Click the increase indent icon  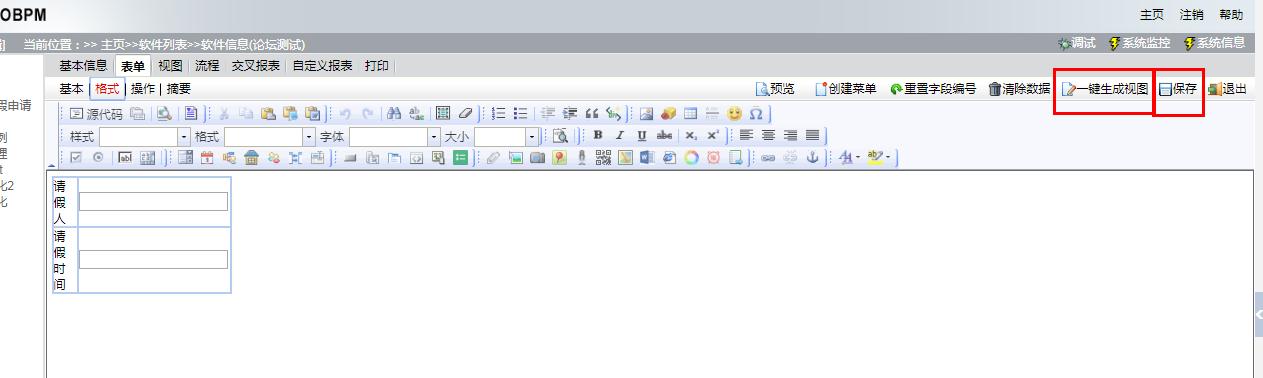pos(570,114)
